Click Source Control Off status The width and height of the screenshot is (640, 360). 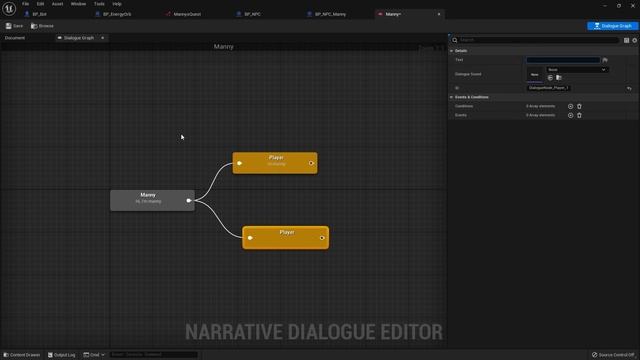pyautogui.click(x=613, y=355)
